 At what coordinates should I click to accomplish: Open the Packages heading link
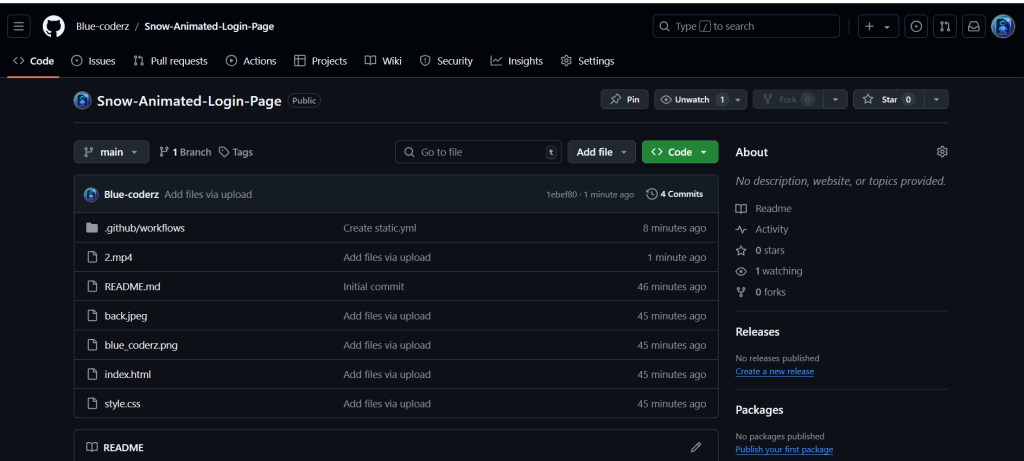point(760,409)
